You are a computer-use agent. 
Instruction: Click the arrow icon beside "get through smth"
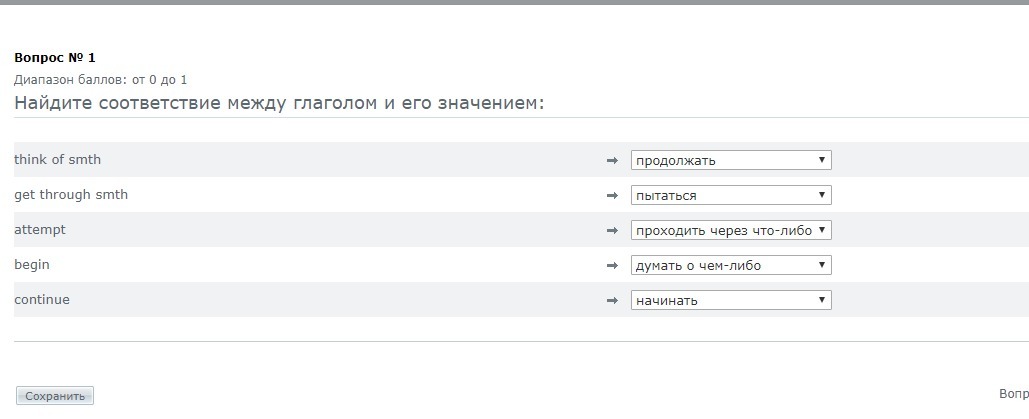point(613,195)
